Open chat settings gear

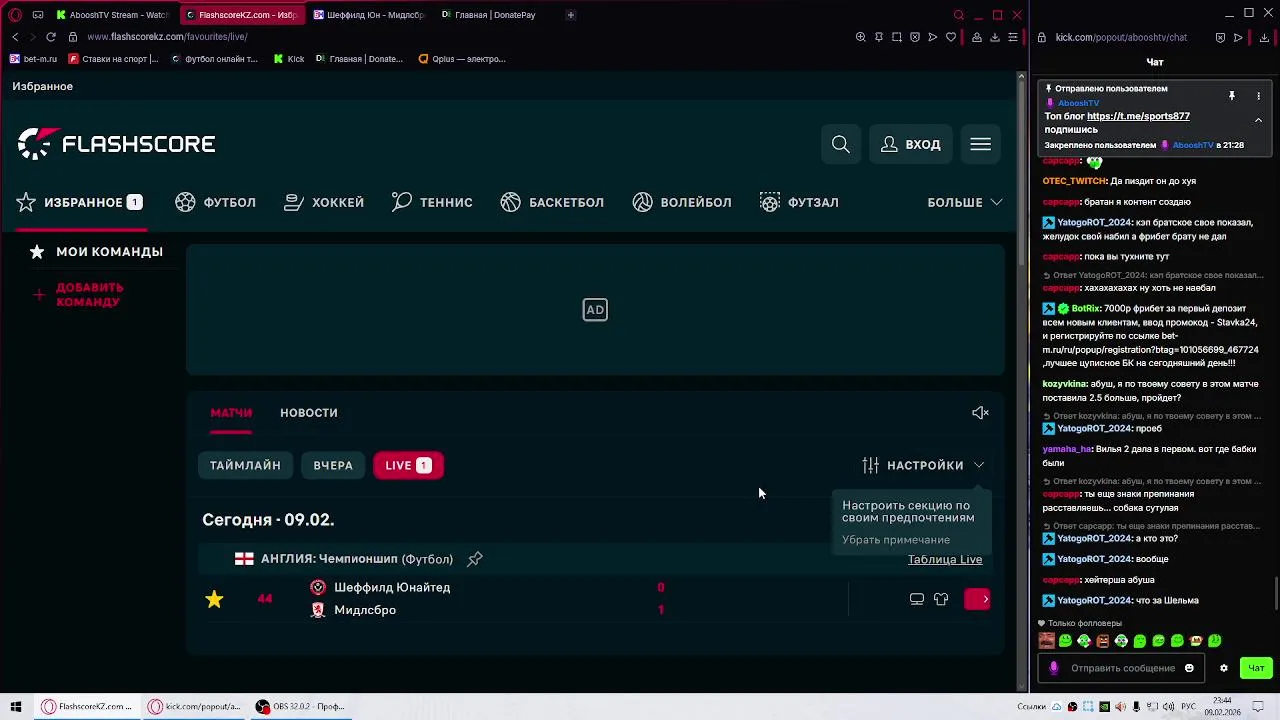point(1223,668)
